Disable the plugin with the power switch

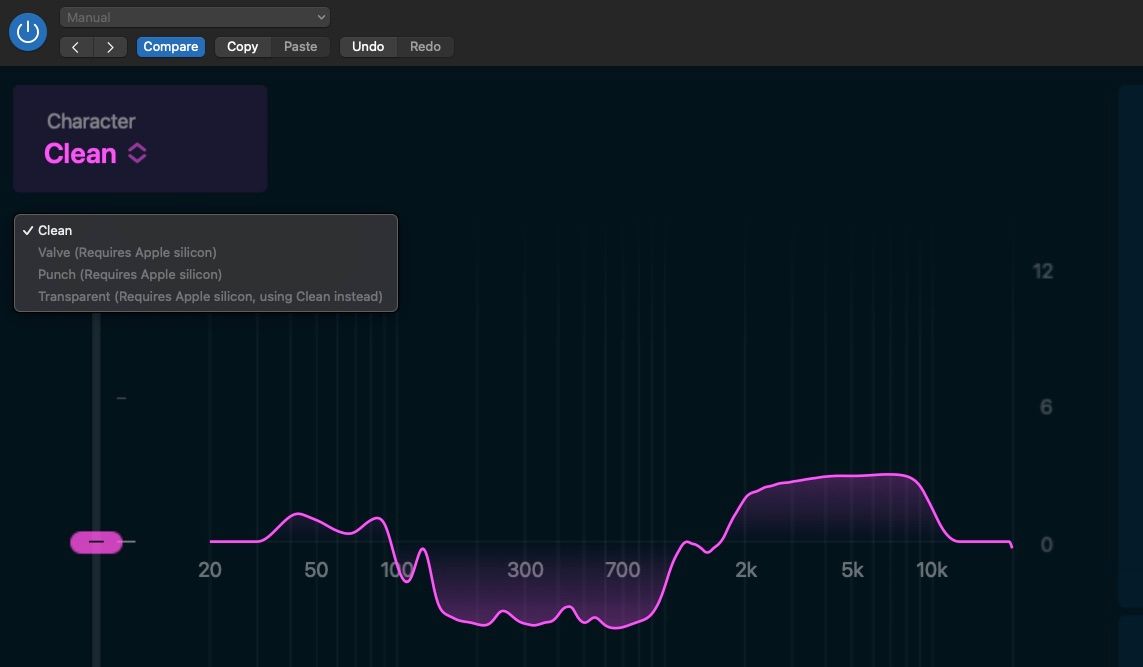click(27, 31)
